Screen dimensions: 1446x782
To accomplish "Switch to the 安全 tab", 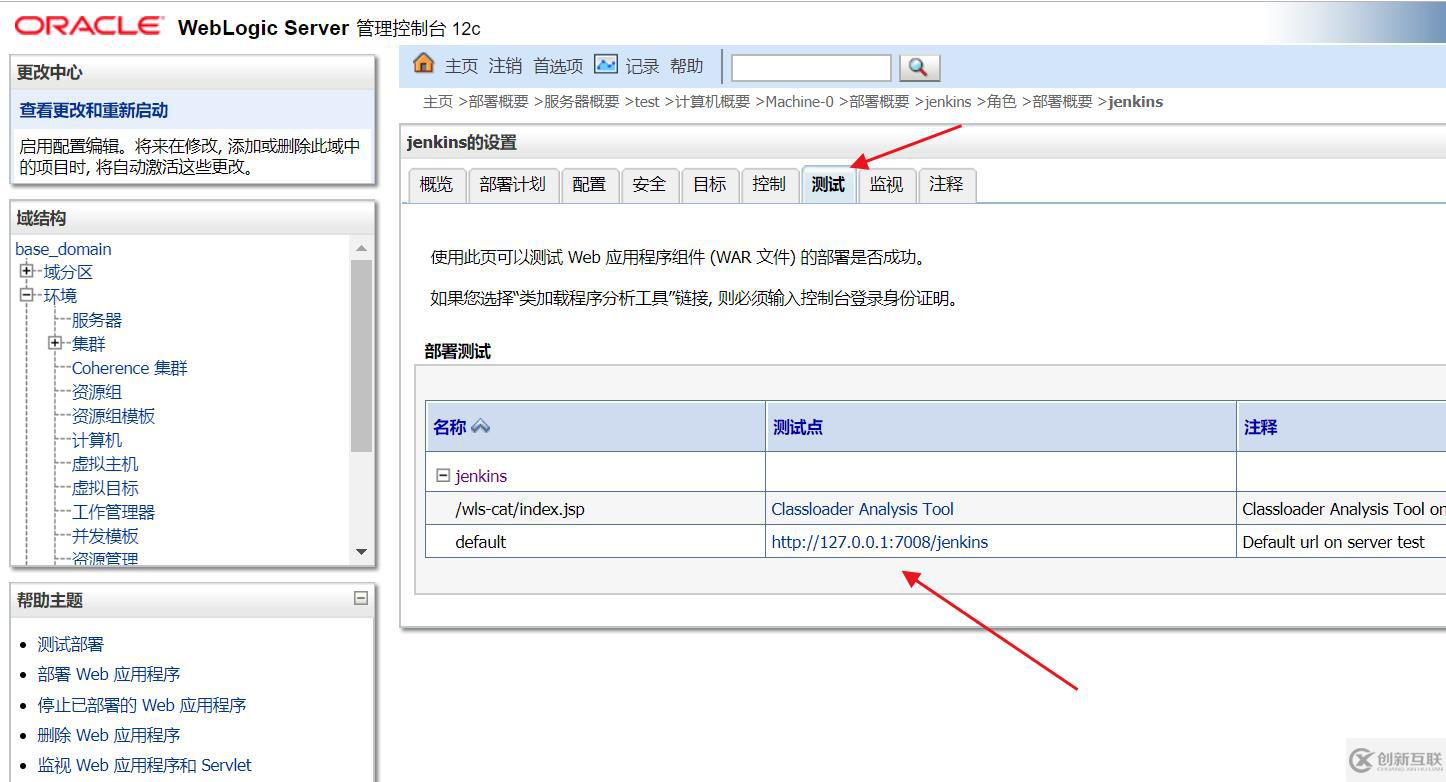I will point(650,185).
